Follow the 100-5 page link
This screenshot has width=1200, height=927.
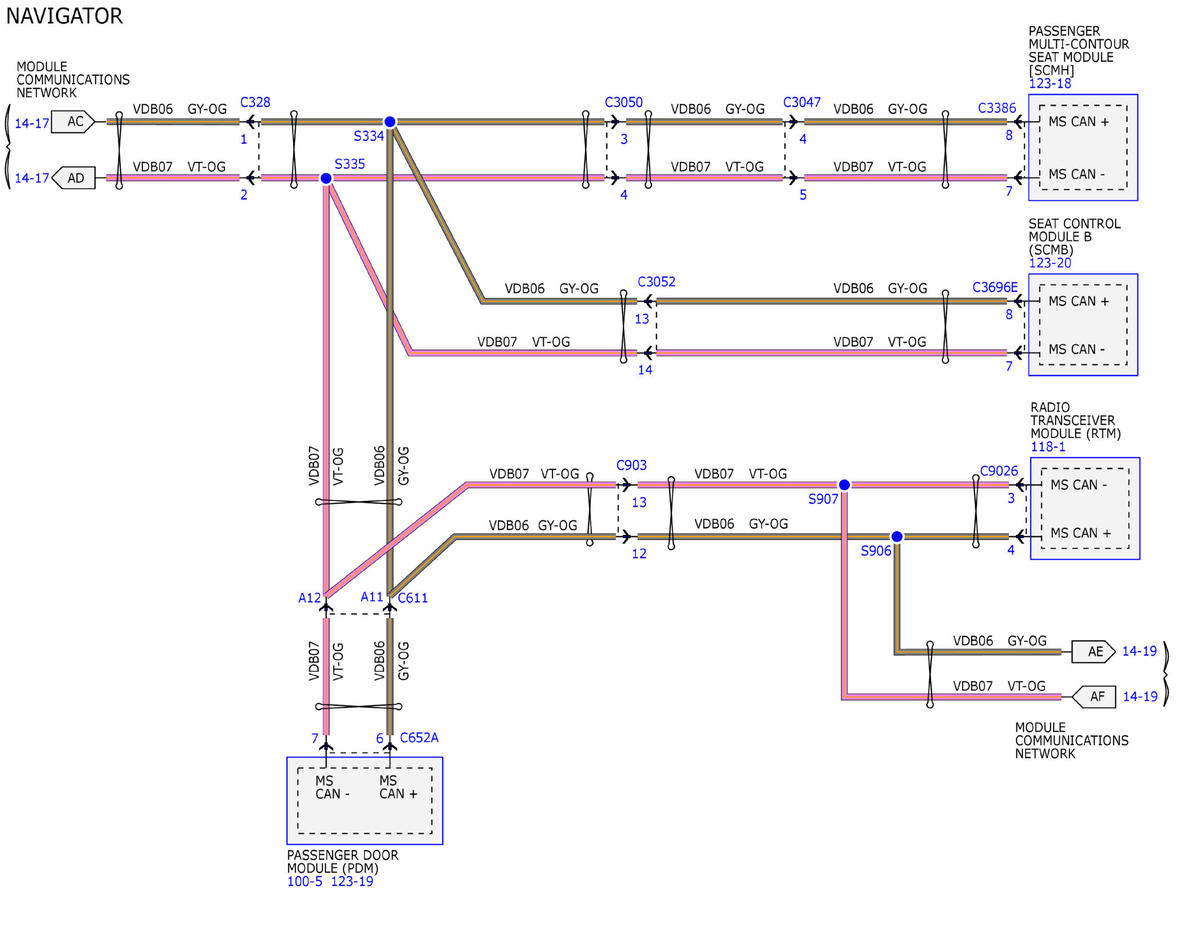click(x=304, y=881)
